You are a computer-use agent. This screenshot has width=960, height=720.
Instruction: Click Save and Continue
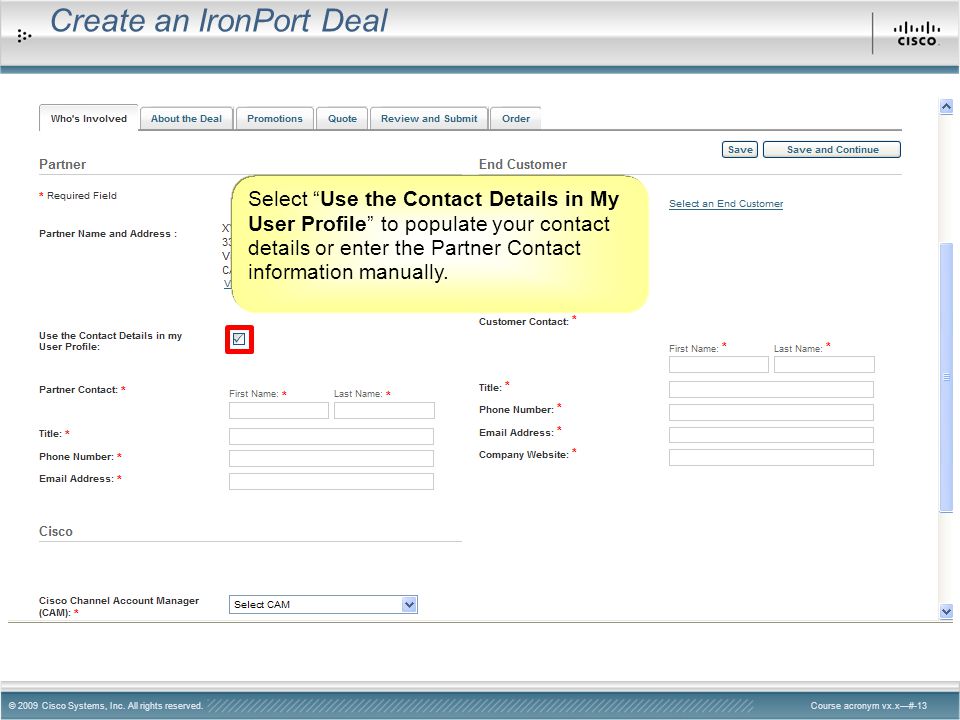(832, 149)
